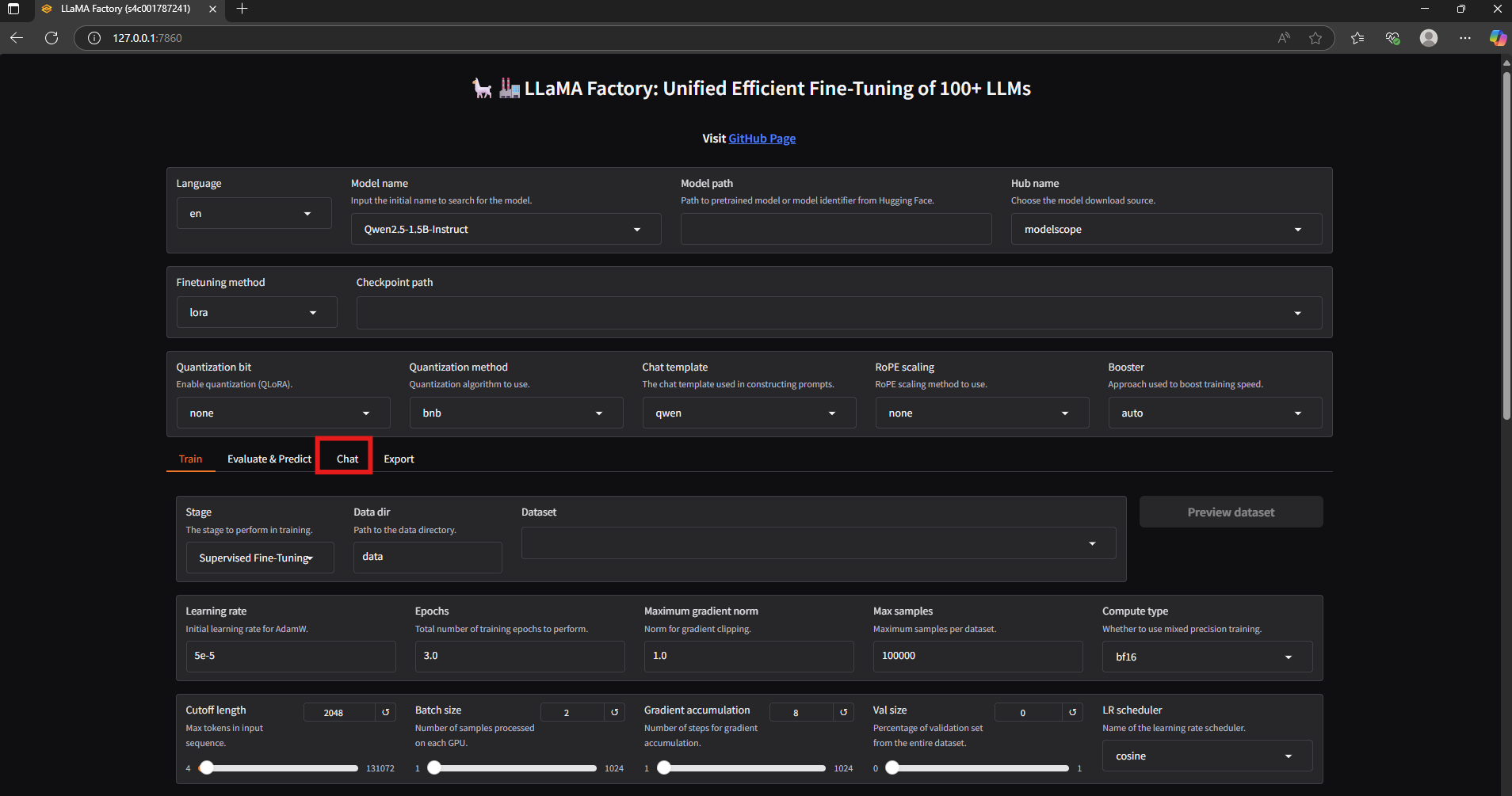
Task: Click the Learning rate input field
Action: point(291,656)
